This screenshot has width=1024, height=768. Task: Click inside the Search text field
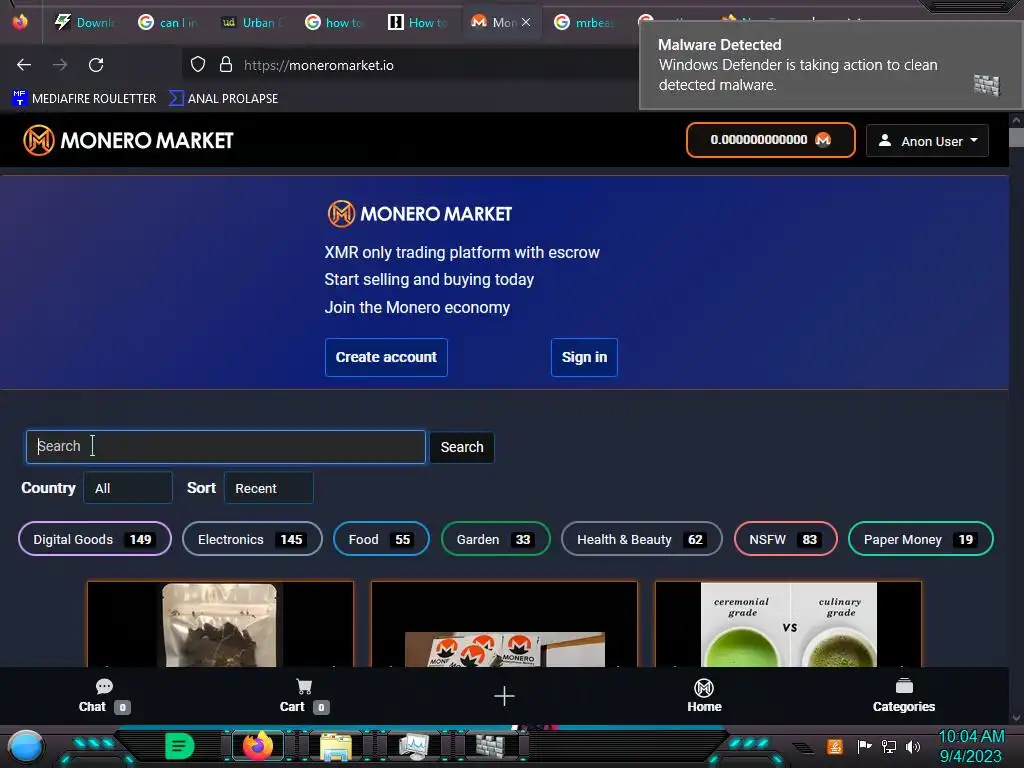pyautogui.click(x=226, y=447)
